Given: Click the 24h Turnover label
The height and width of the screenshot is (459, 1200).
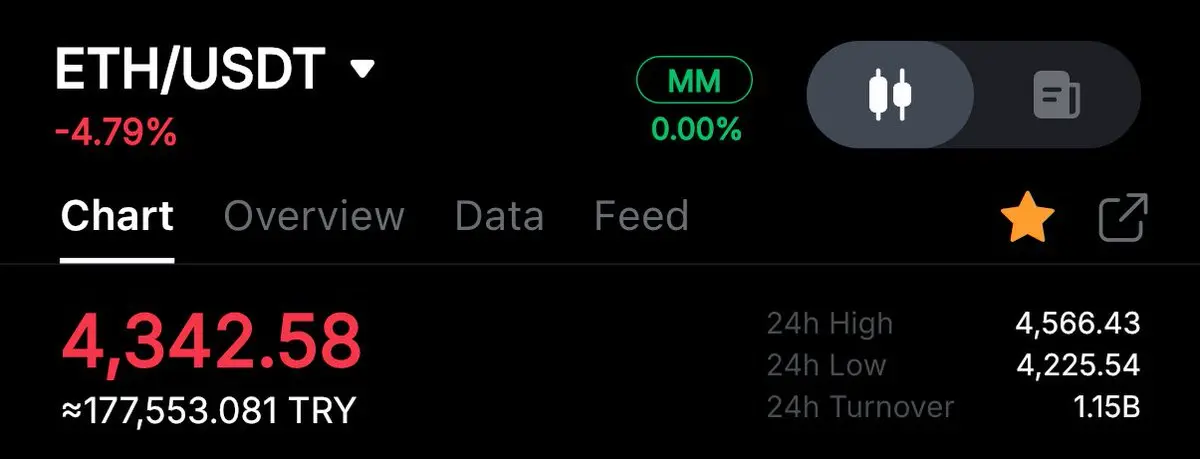Looking at the screenshot, I should pyautogui.click(x=860, y=407).
